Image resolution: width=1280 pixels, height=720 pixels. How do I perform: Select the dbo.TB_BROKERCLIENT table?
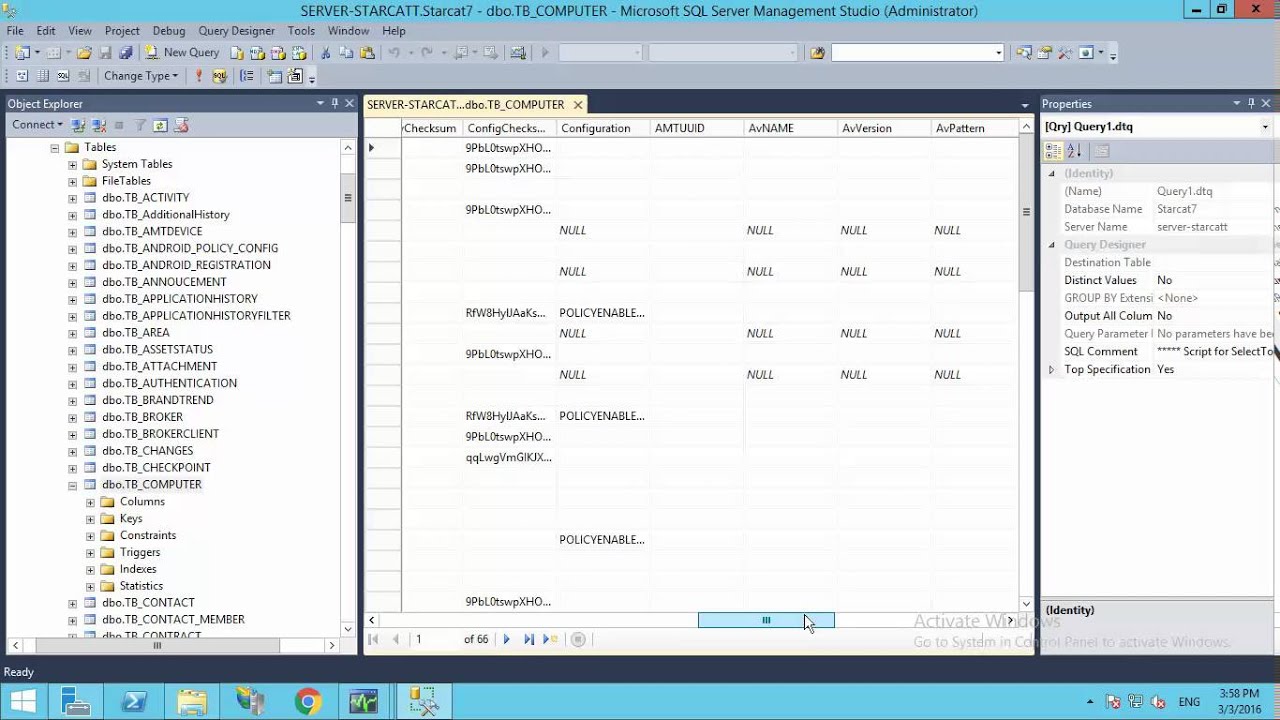click(x=160, y=434)
